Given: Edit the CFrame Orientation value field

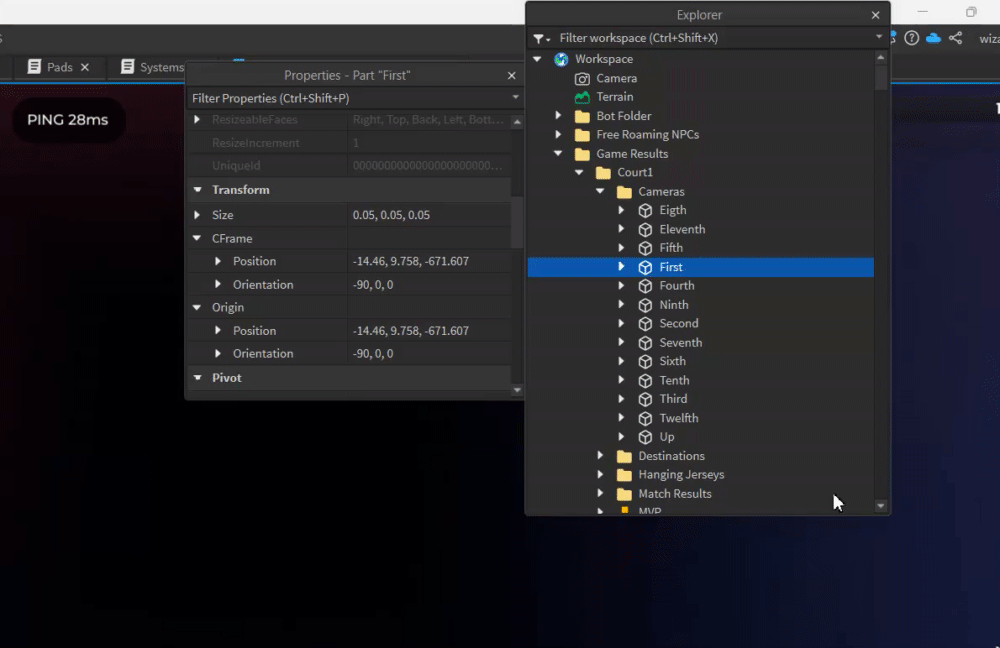Looking at the screenshot, I should click(429, 285).
